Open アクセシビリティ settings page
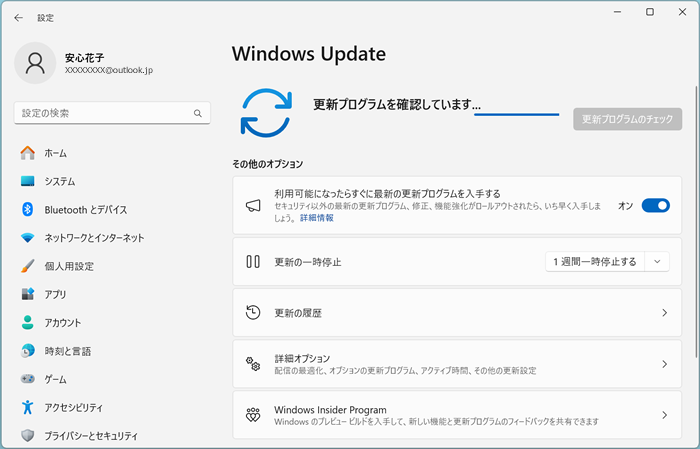This screenshot has height=449, width=700. [x=74, y=407]
